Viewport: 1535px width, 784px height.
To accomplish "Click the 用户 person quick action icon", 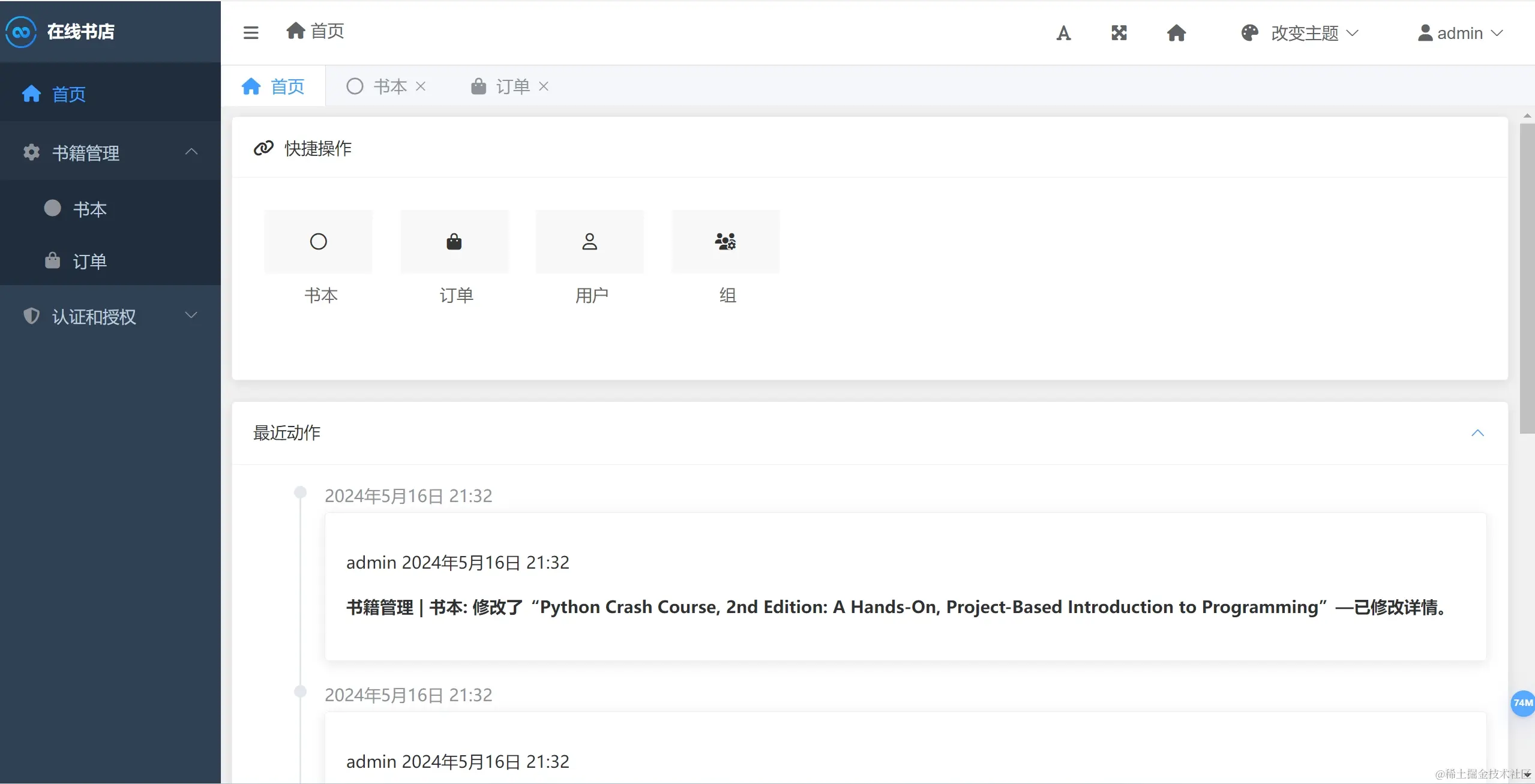I will coord(590,242).
